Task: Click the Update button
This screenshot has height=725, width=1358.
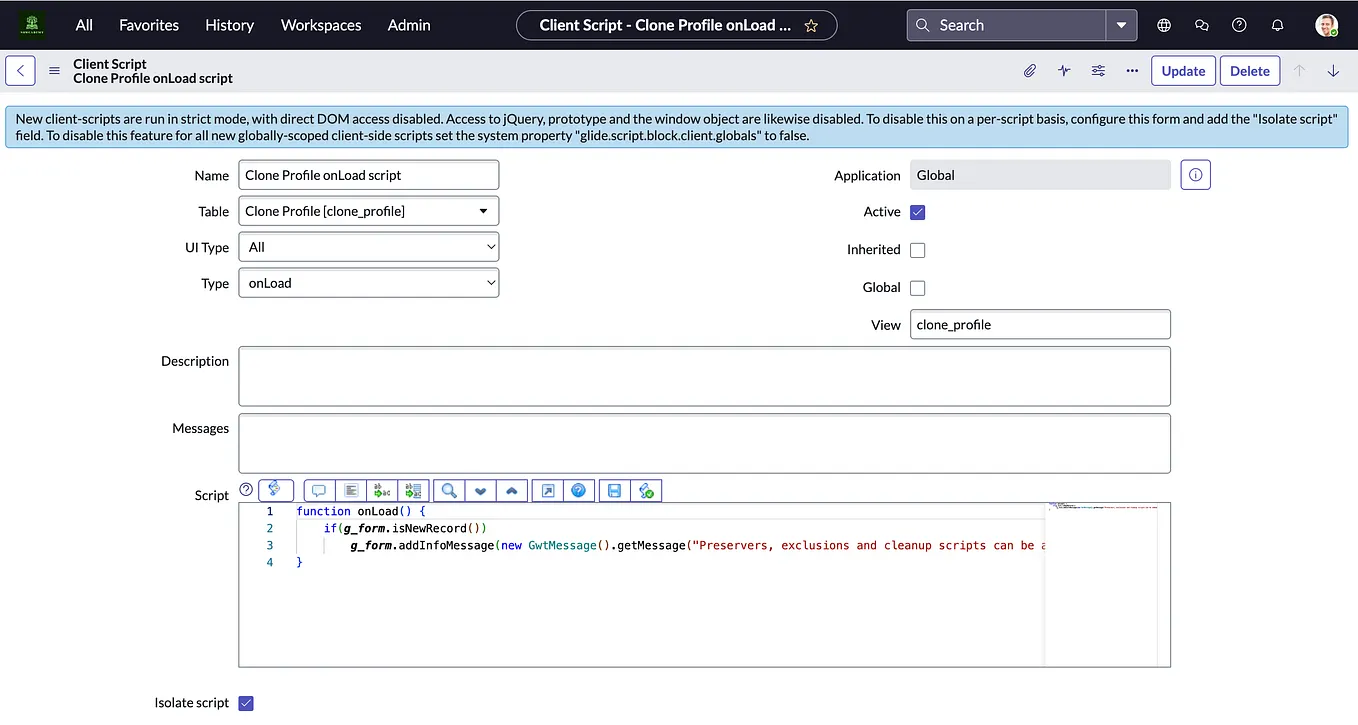Action: point(1183,70)
